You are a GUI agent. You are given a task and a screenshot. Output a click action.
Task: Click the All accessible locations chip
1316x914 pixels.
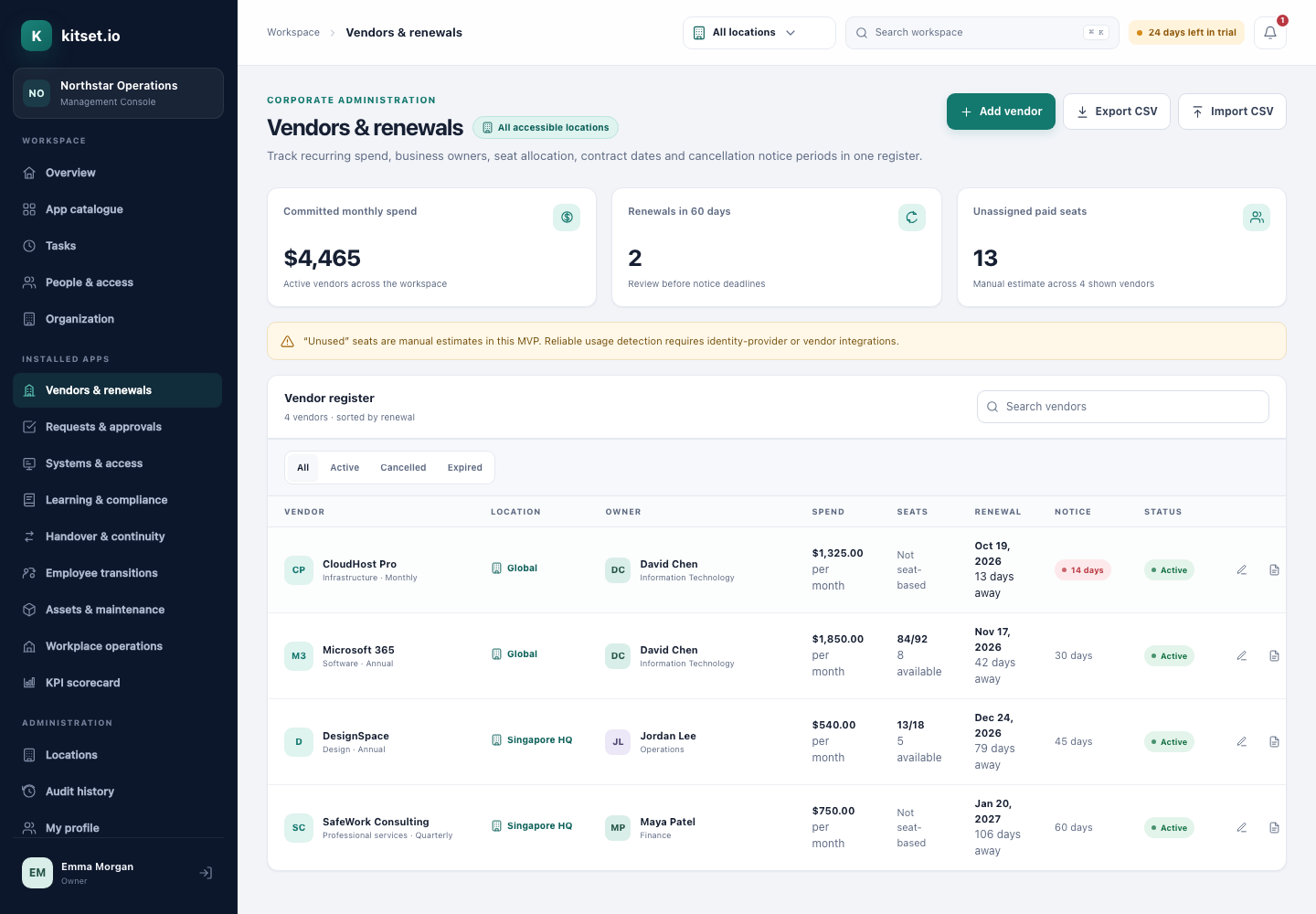pyautogui.click(x=546, y=128)
